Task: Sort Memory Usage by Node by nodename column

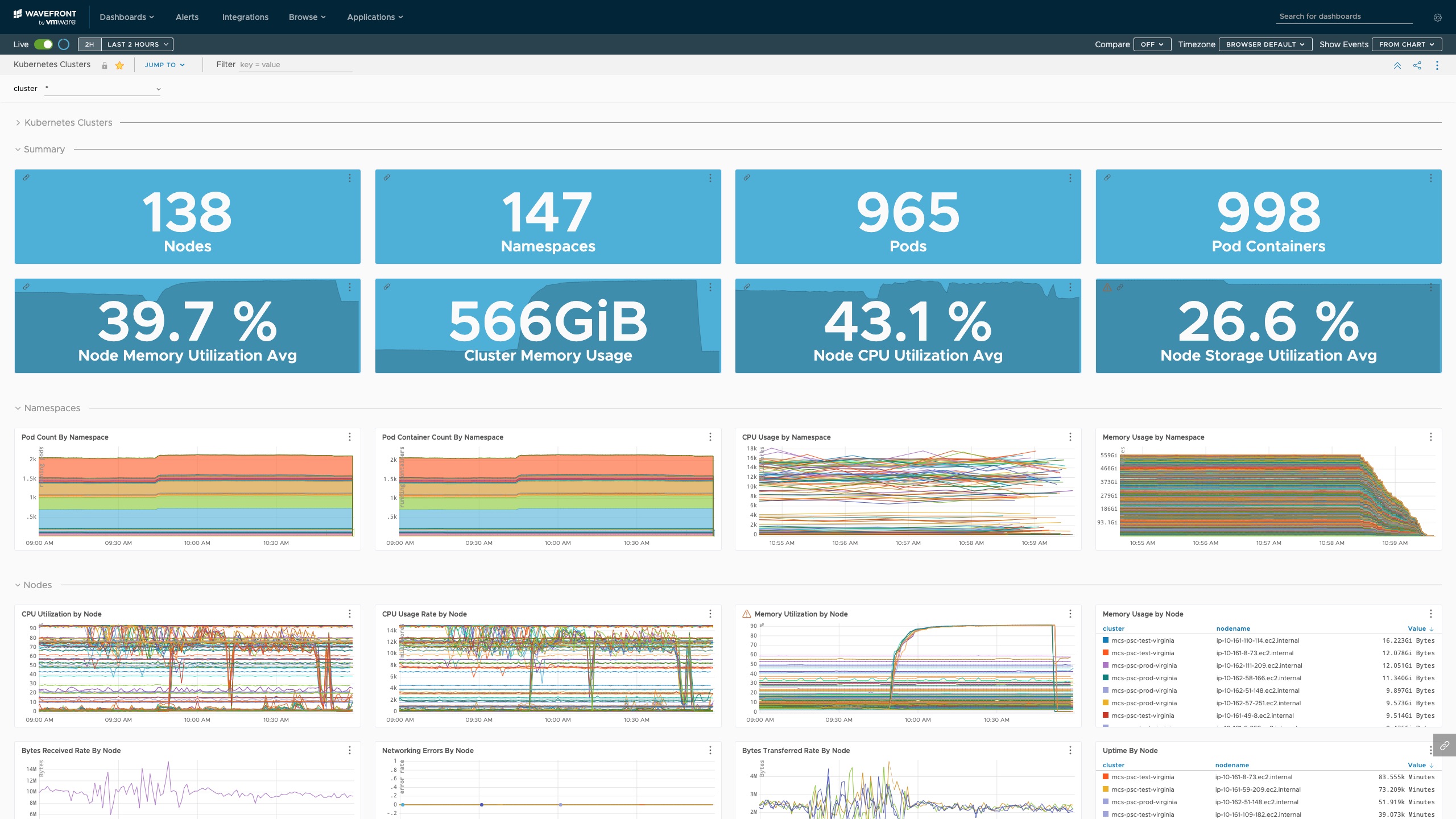Action: coord(1233,628)
